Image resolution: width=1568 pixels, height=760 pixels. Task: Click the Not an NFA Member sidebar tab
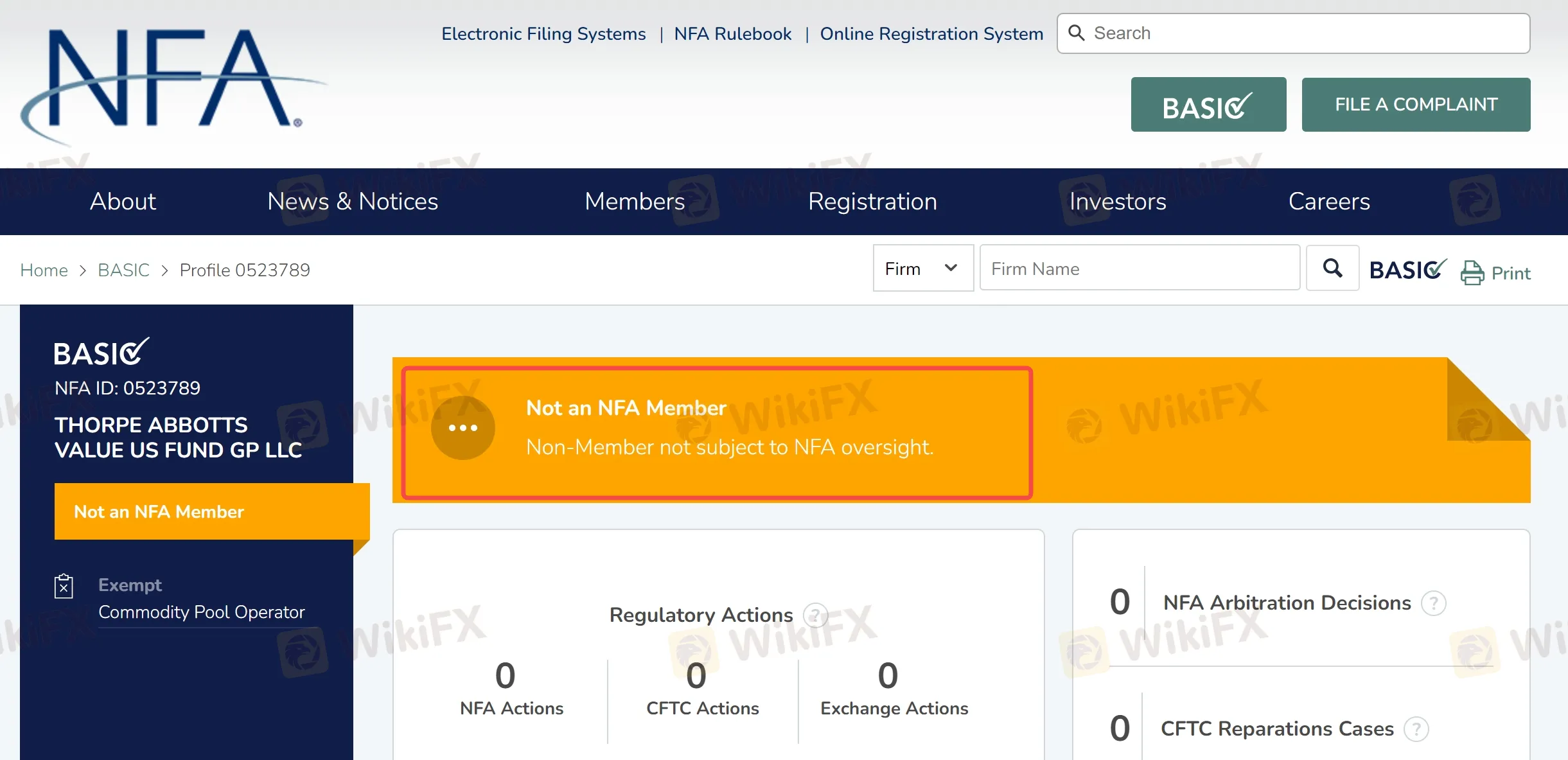[212, 511]
